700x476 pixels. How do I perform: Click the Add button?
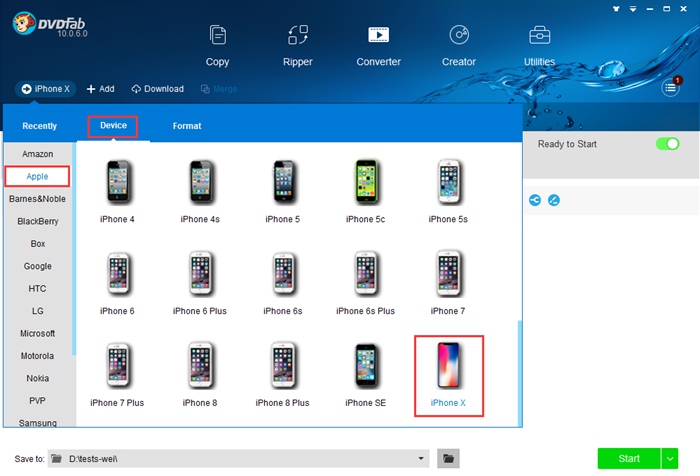[100, 89]
